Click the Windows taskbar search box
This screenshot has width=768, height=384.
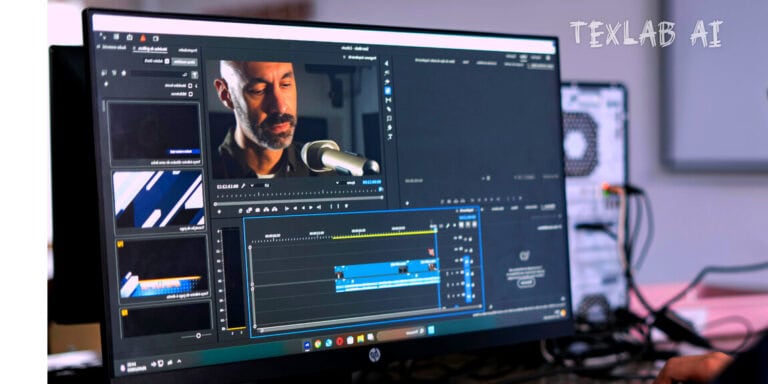400,334
